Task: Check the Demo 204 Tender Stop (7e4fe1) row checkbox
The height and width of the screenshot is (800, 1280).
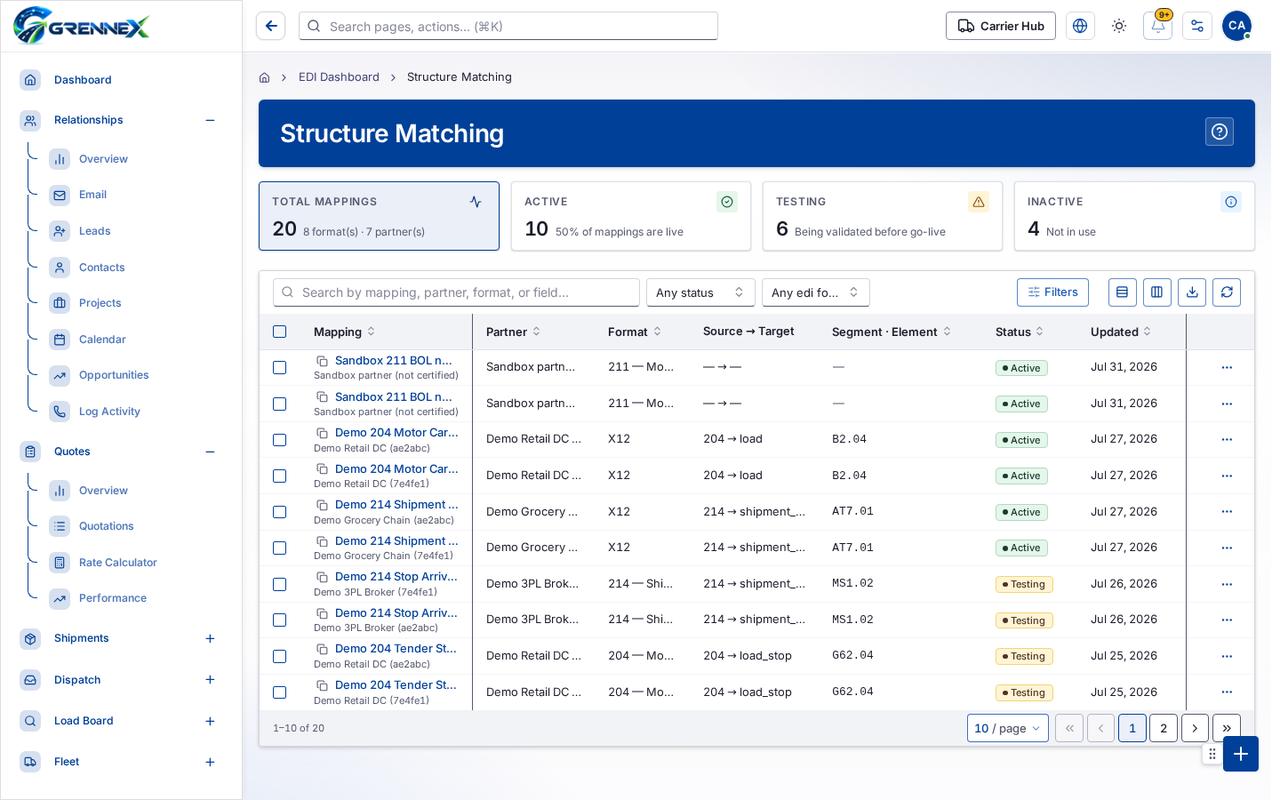Action: point(280,692)
